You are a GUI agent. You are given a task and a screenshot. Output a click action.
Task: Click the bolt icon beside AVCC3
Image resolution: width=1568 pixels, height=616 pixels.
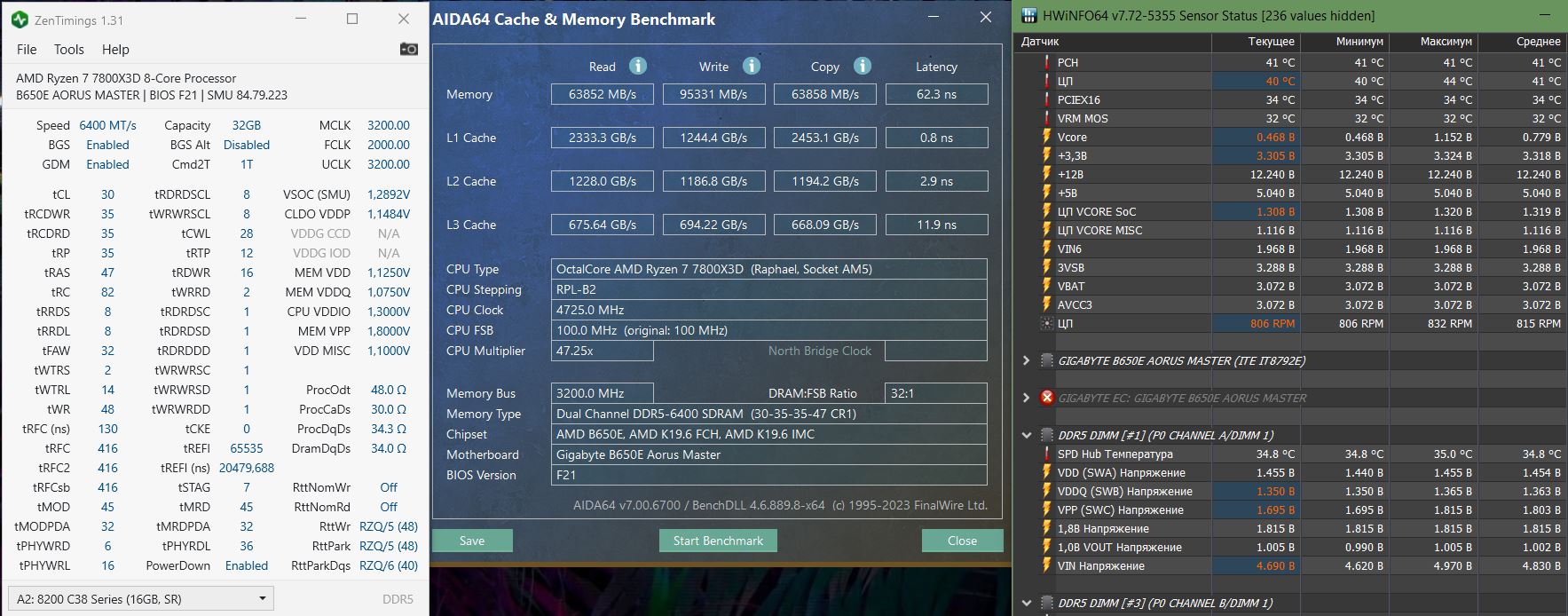pos(1047,304)
